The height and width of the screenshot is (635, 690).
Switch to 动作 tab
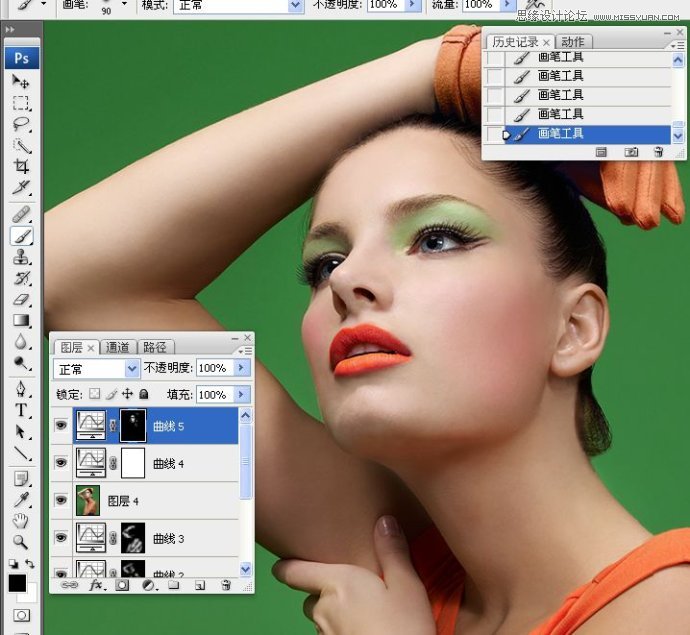(573, 42)
